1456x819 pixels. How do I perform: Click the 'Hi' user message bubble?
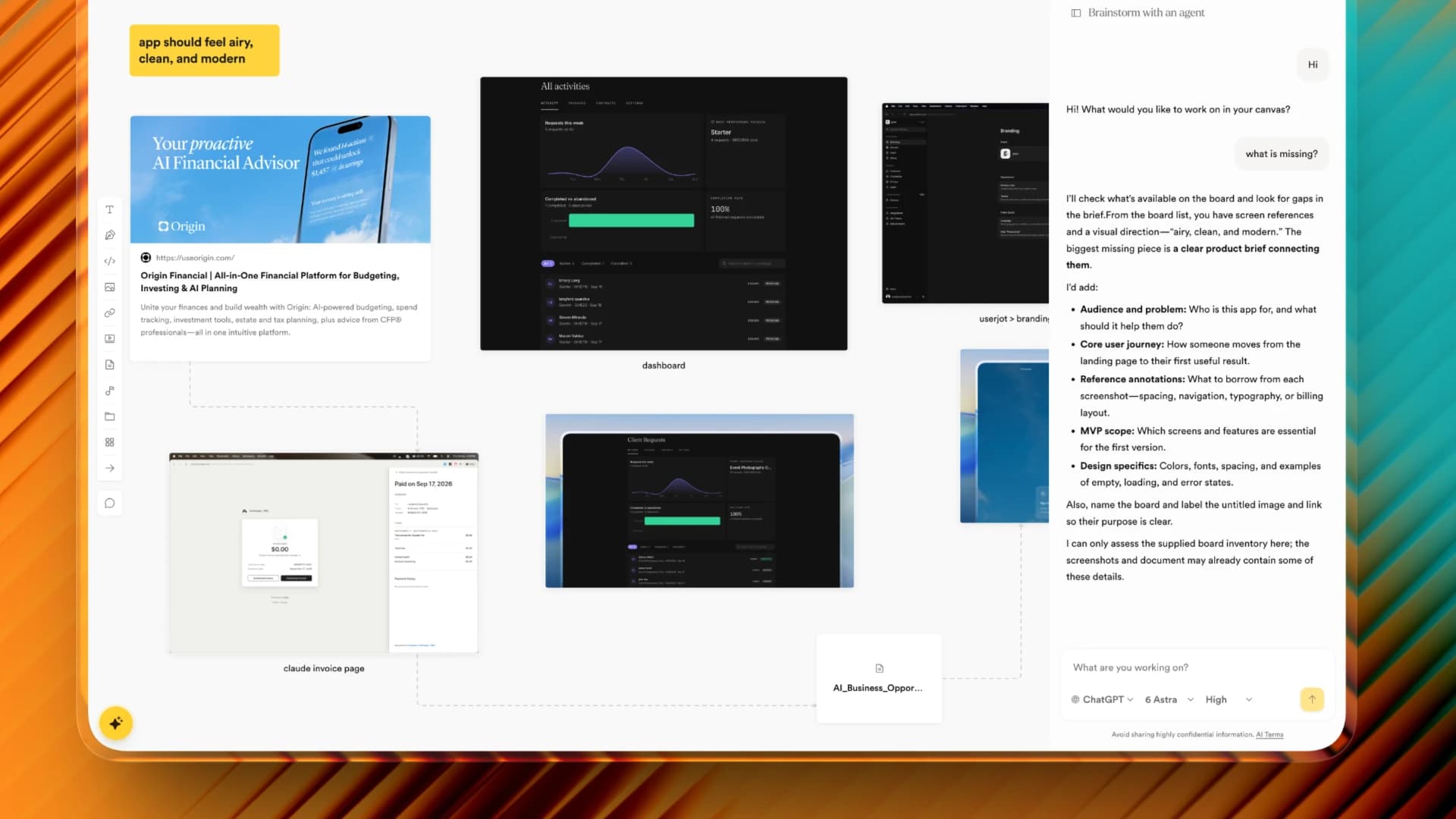pyautogui.click(x=1313, y=64)
